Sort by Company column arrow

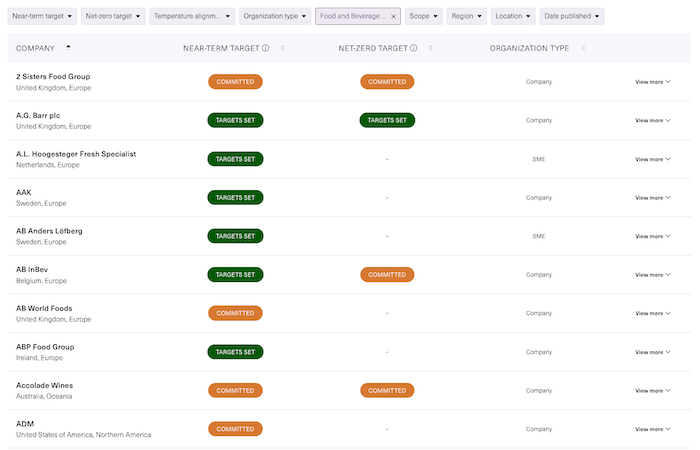[68, 47]
